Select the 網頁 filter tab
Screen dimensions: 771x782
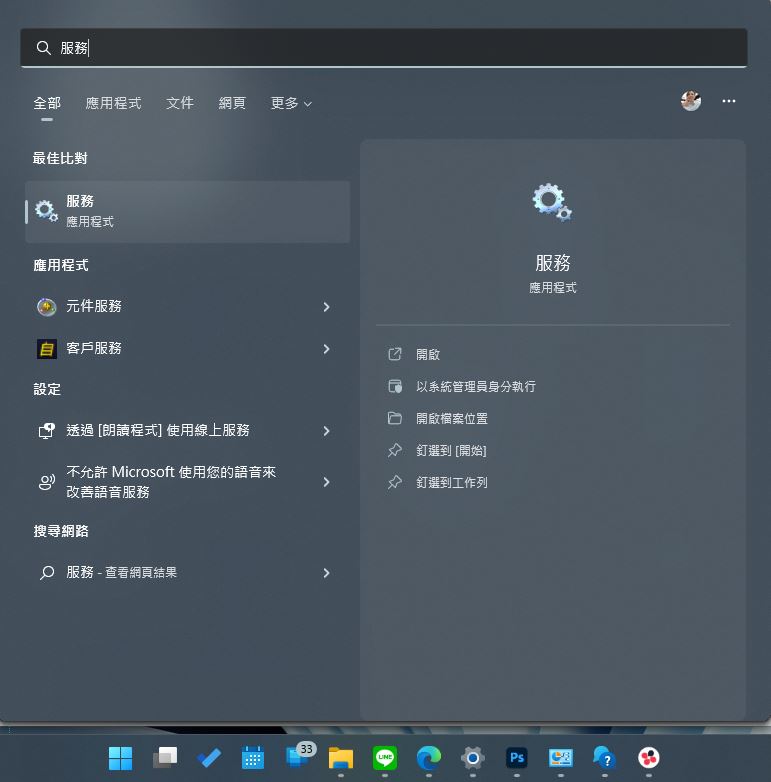(x=232, y=103)
